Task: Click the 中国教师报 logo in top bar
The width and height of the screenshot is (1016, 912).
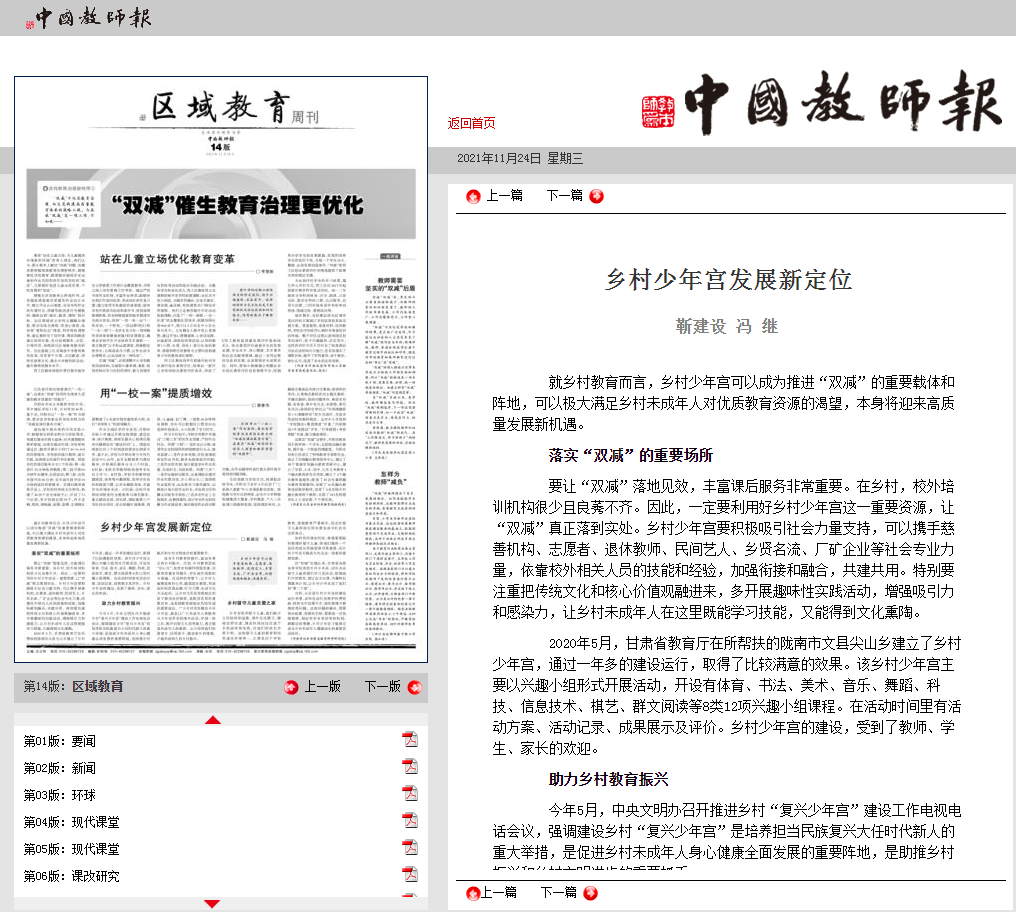Action: point(89,18)
